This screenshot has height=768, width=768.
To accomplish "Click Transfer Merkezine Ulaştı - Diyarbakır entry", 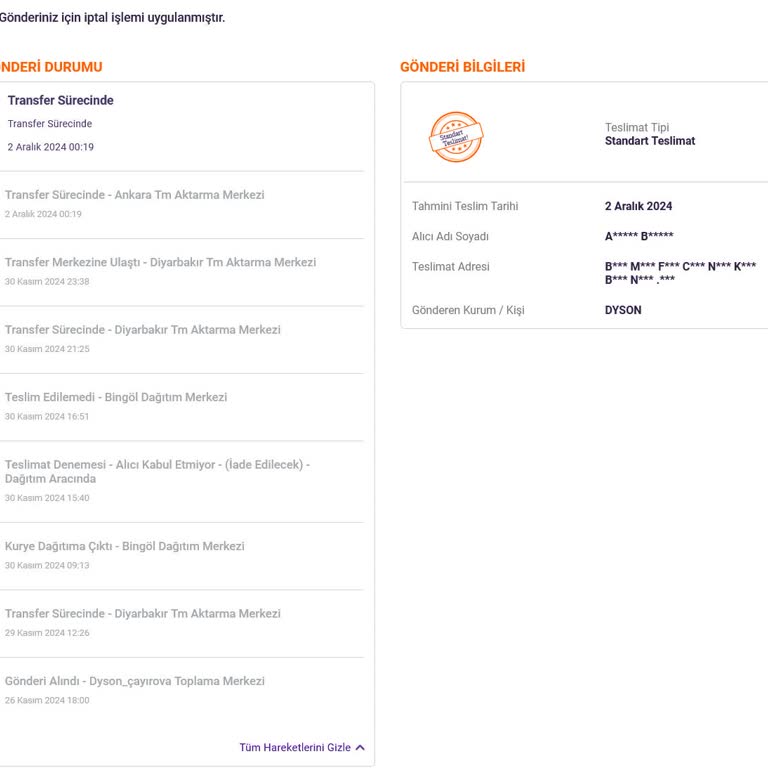I will point(160,262).
